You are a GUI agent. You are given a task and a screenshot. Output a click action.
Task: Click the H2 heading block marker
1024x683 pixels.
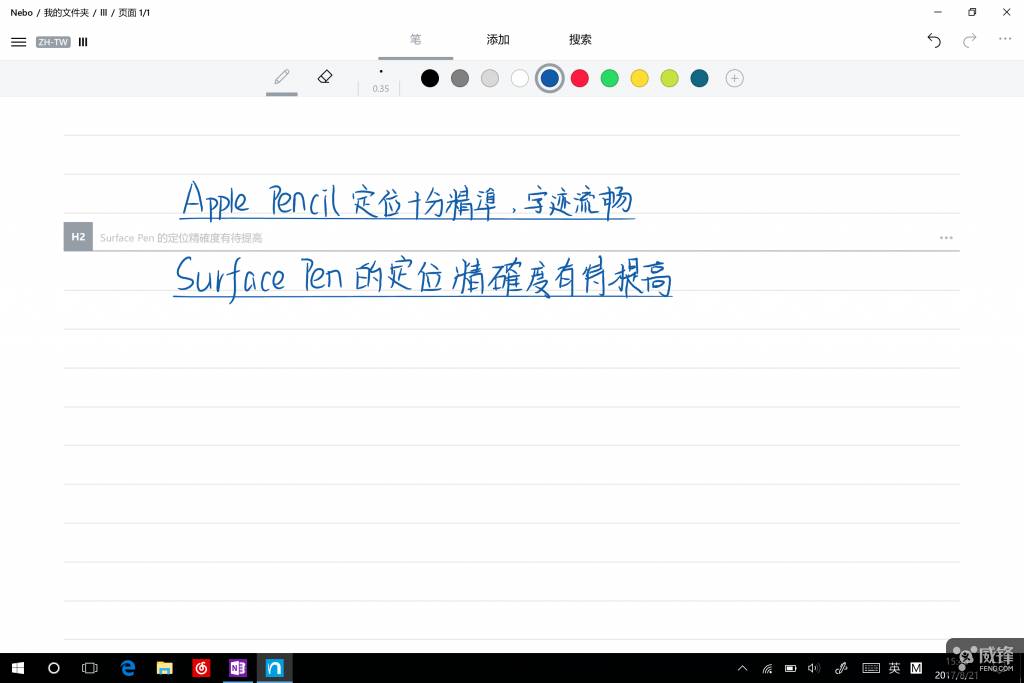point(78,236)
